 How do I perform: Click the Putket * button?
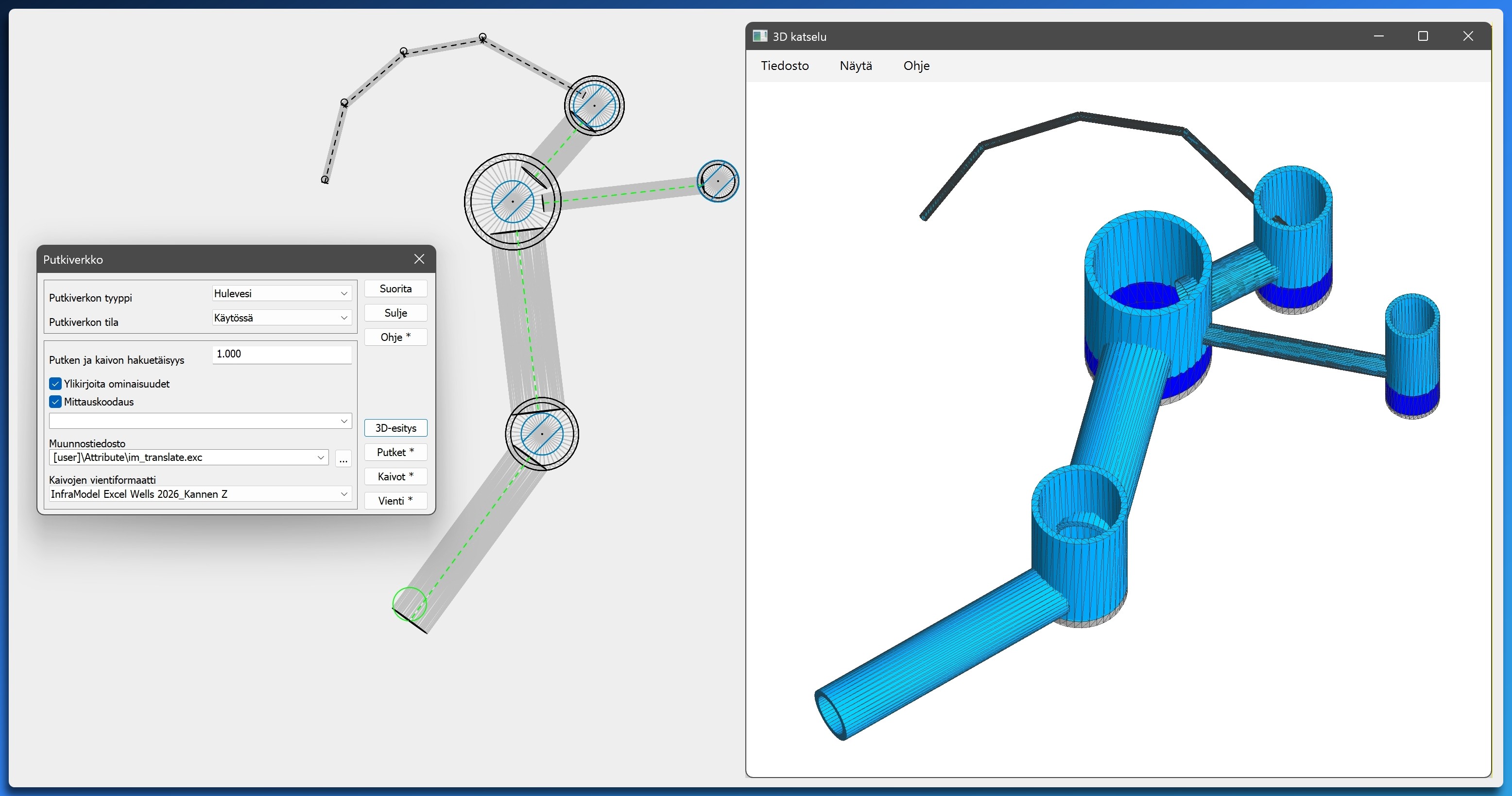coord(395,452)
